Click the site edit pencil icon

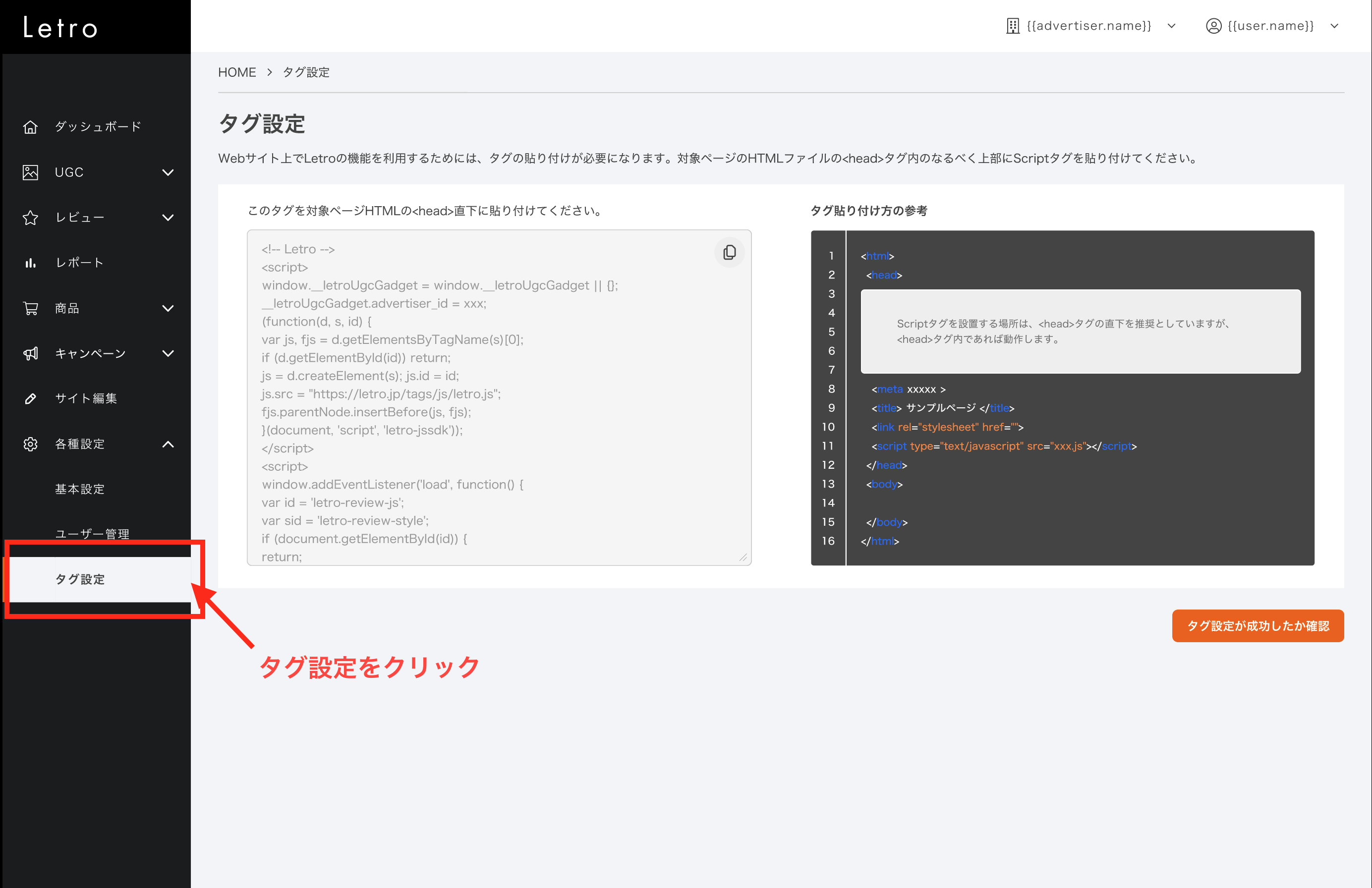31,398
